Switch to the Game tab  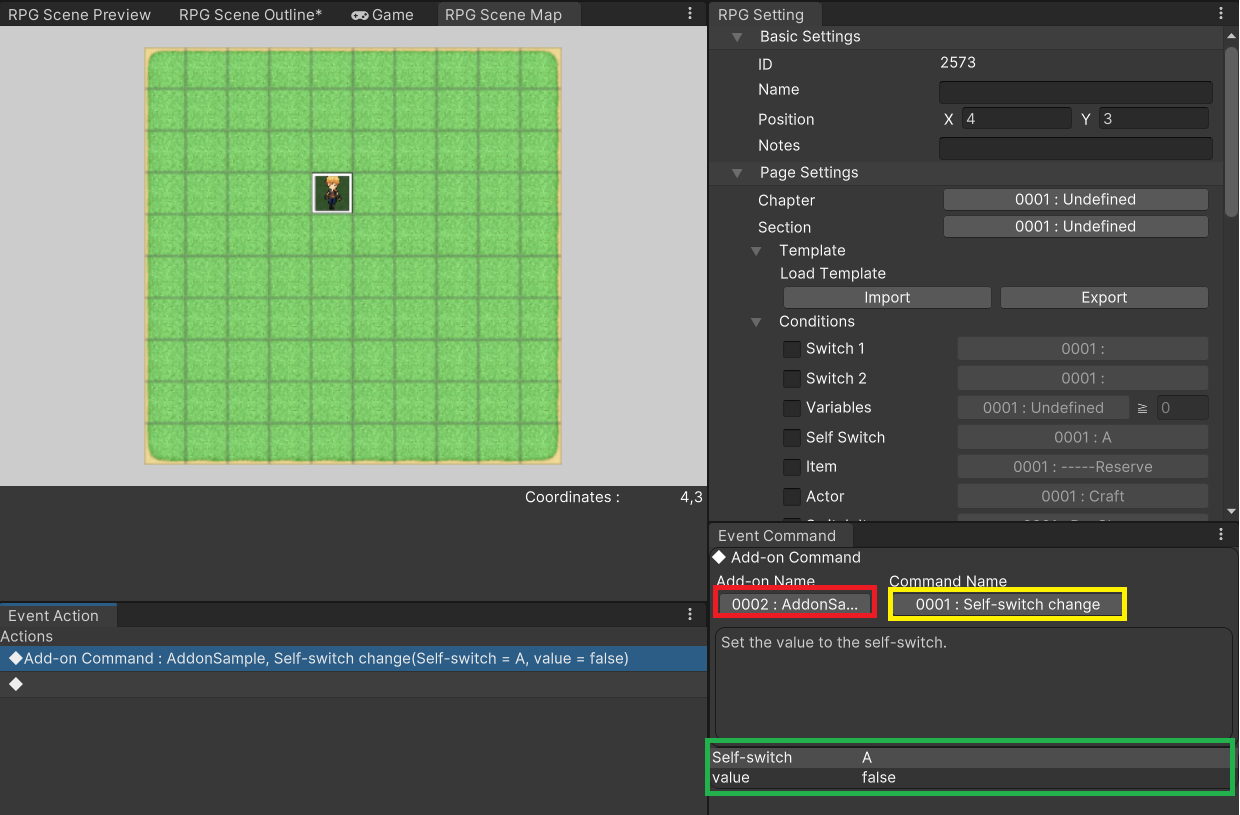pyautogui.click(x=382, y=15)
